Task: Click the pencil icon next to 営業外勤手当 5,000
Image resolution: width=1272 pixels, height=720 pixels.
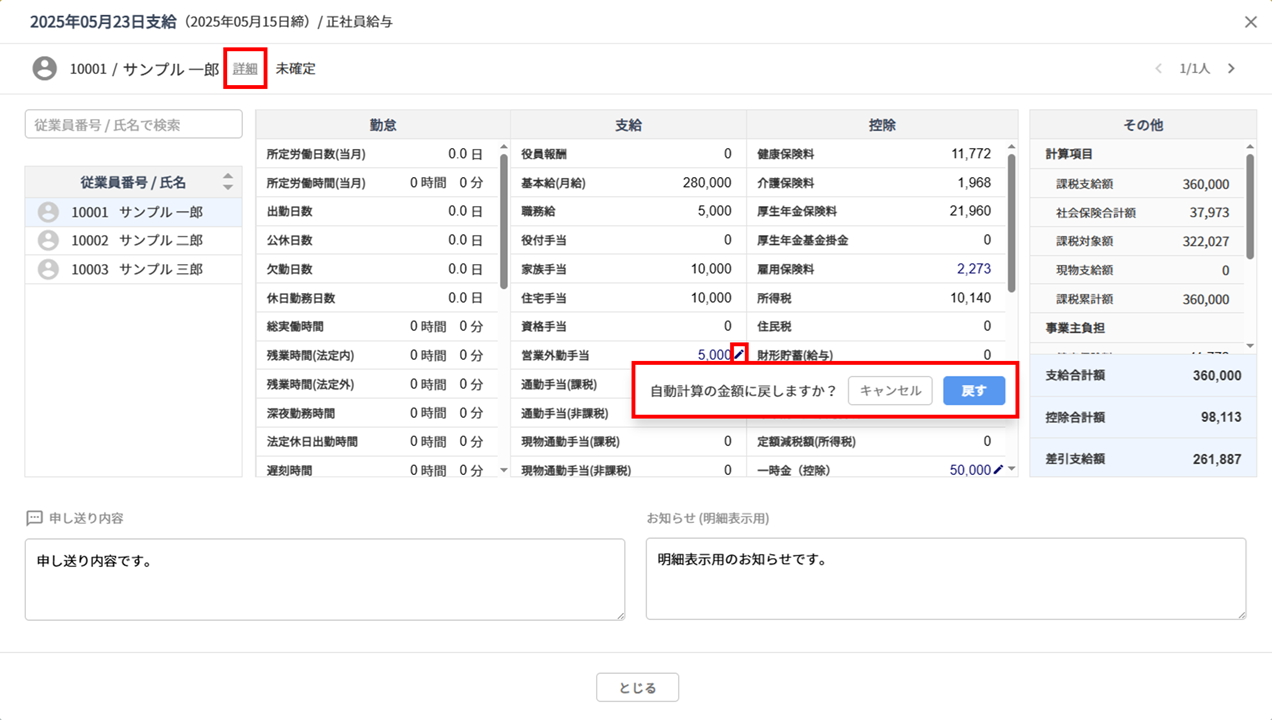Action: click(739, 353)
